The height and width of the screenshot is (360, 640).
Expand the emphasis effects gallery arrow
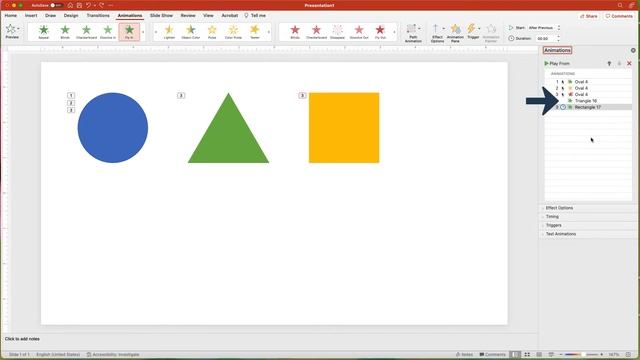pos(269,32)
